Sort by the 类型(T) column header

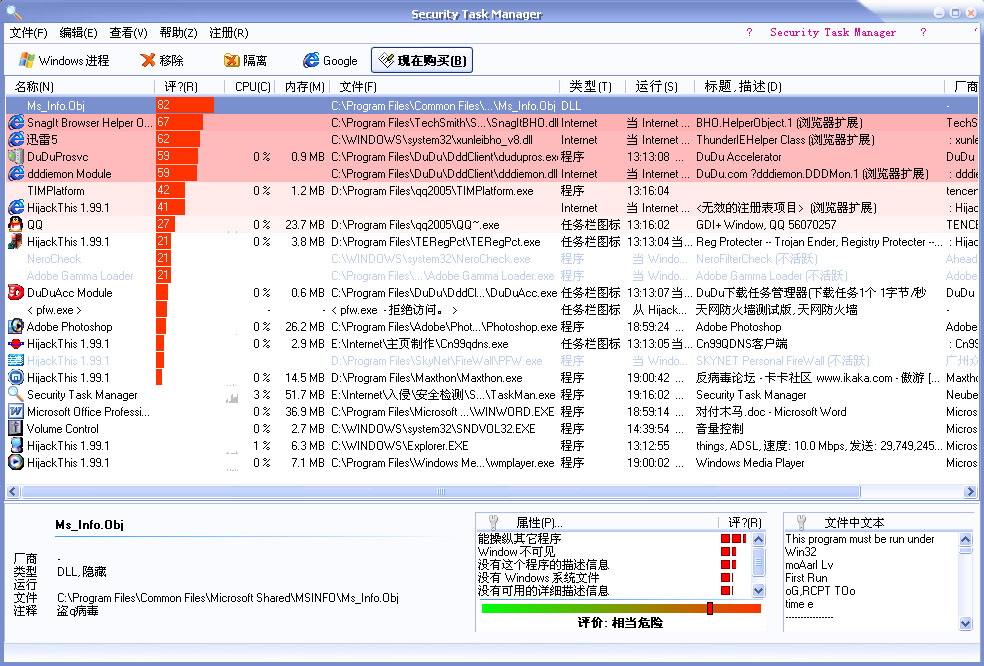(592, 87)
